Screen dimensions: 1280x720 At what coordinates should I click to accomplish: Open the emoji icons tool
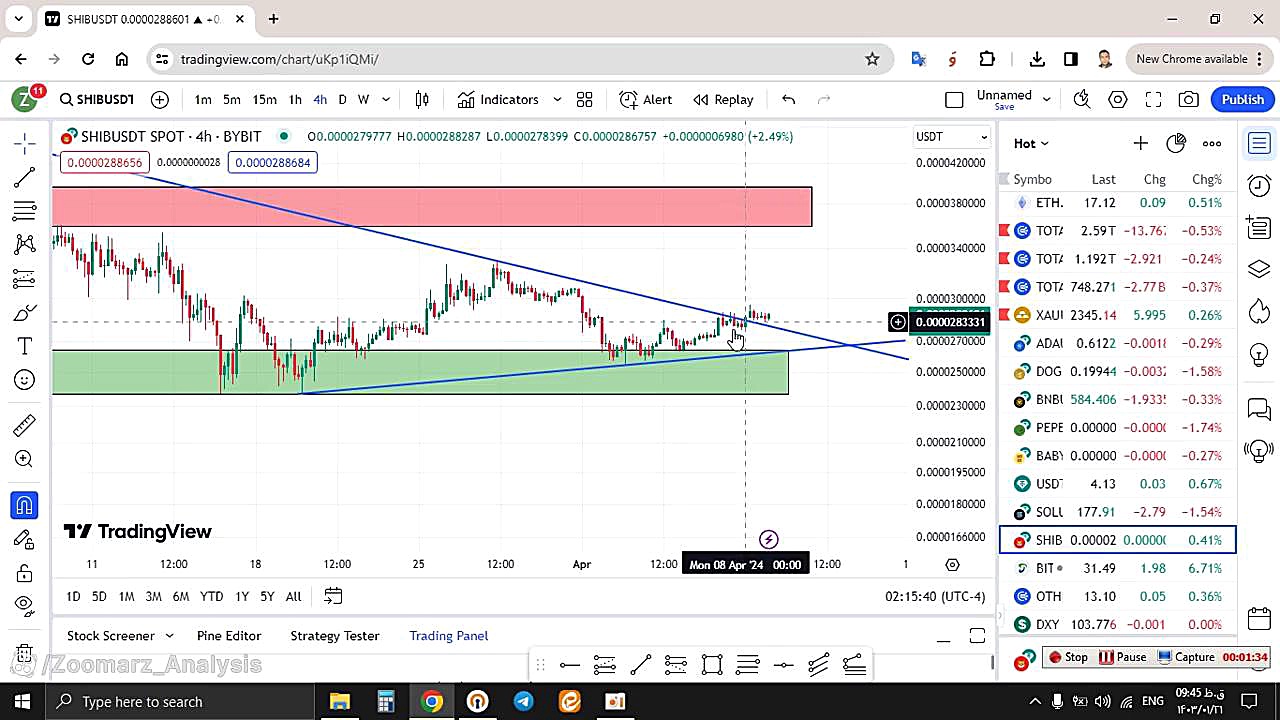[x=25, y=380]
